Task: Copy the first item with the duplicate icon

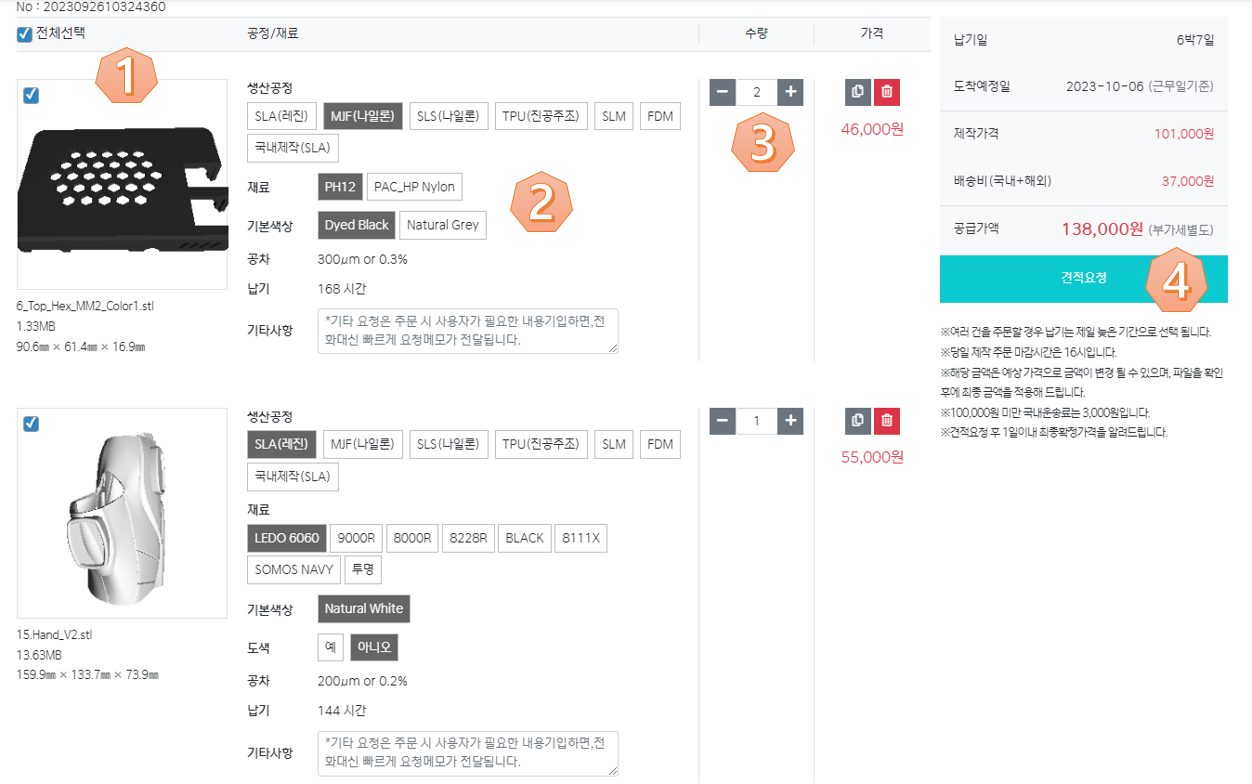Action: tap(857, 92)
